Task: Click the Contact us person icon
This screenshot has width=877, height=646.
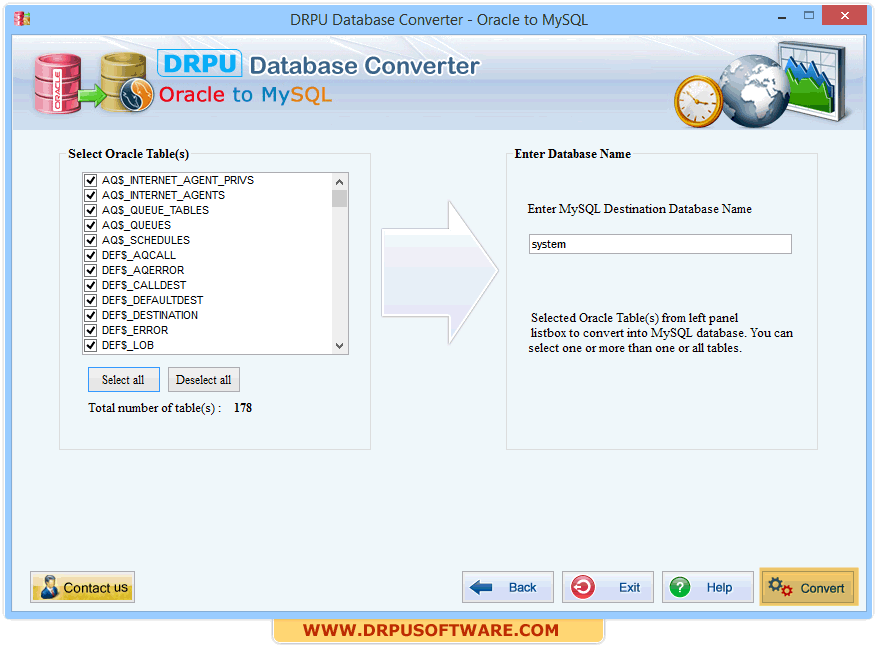Action: [x=48, y=587]
